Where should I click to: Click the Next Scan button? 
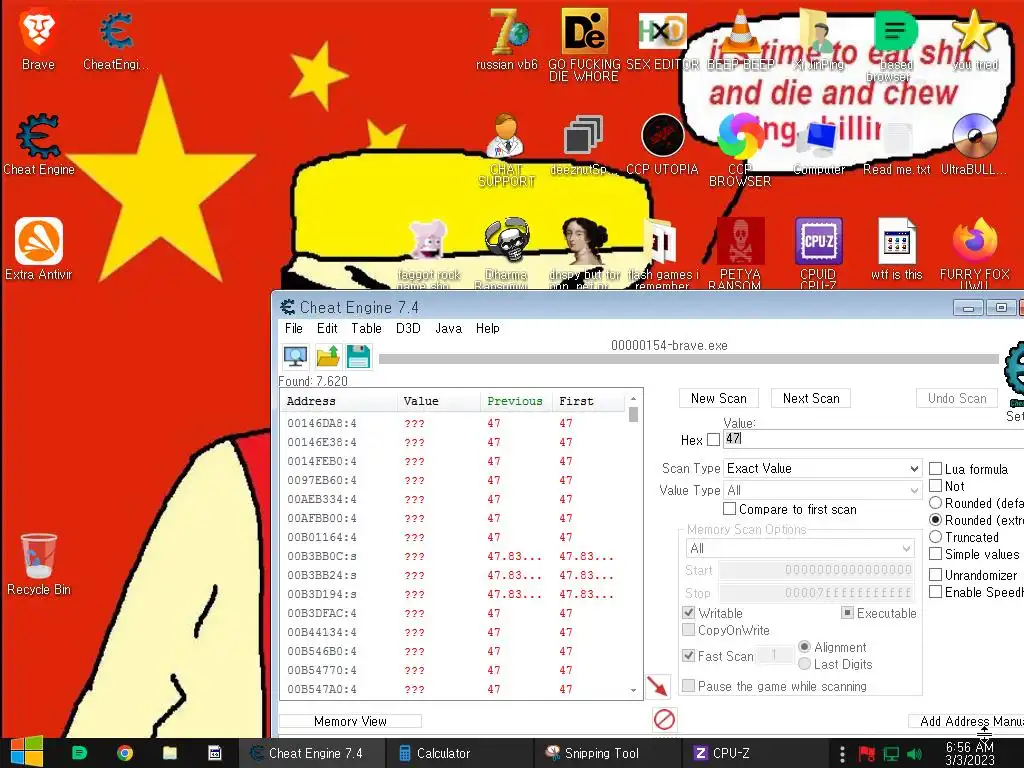811,398
